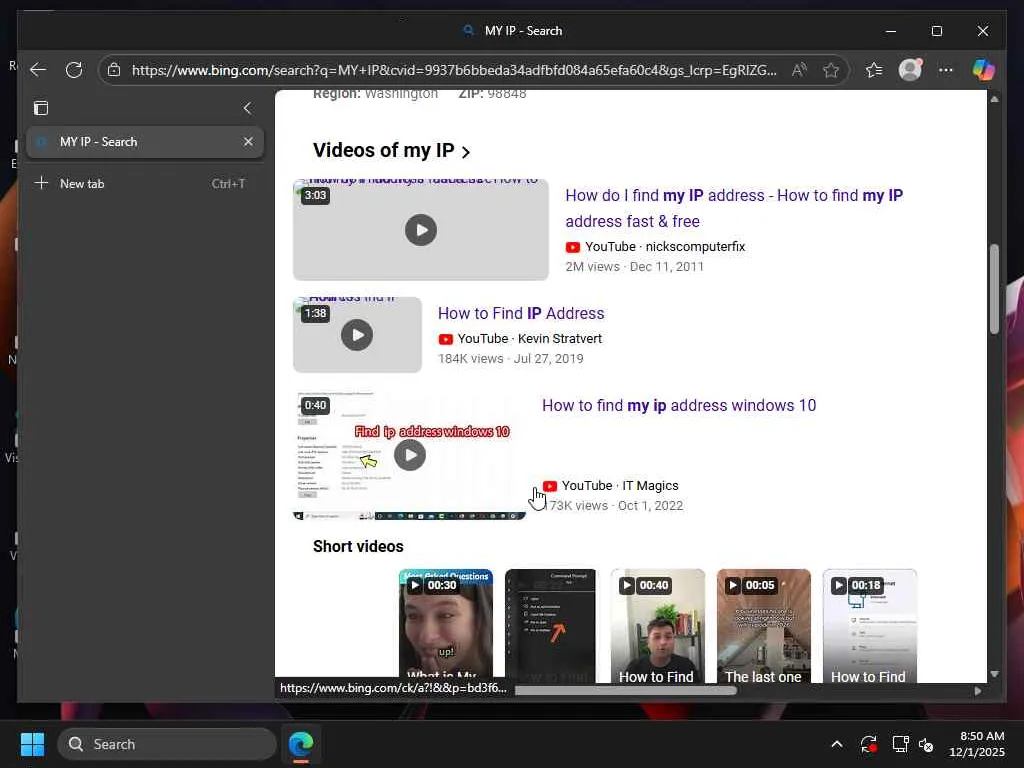Open the Windows Start button

click(32, 744)
